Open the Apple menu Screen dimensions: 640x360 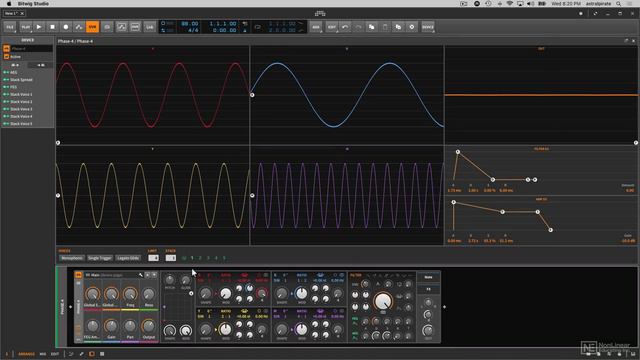click(9, 4)
